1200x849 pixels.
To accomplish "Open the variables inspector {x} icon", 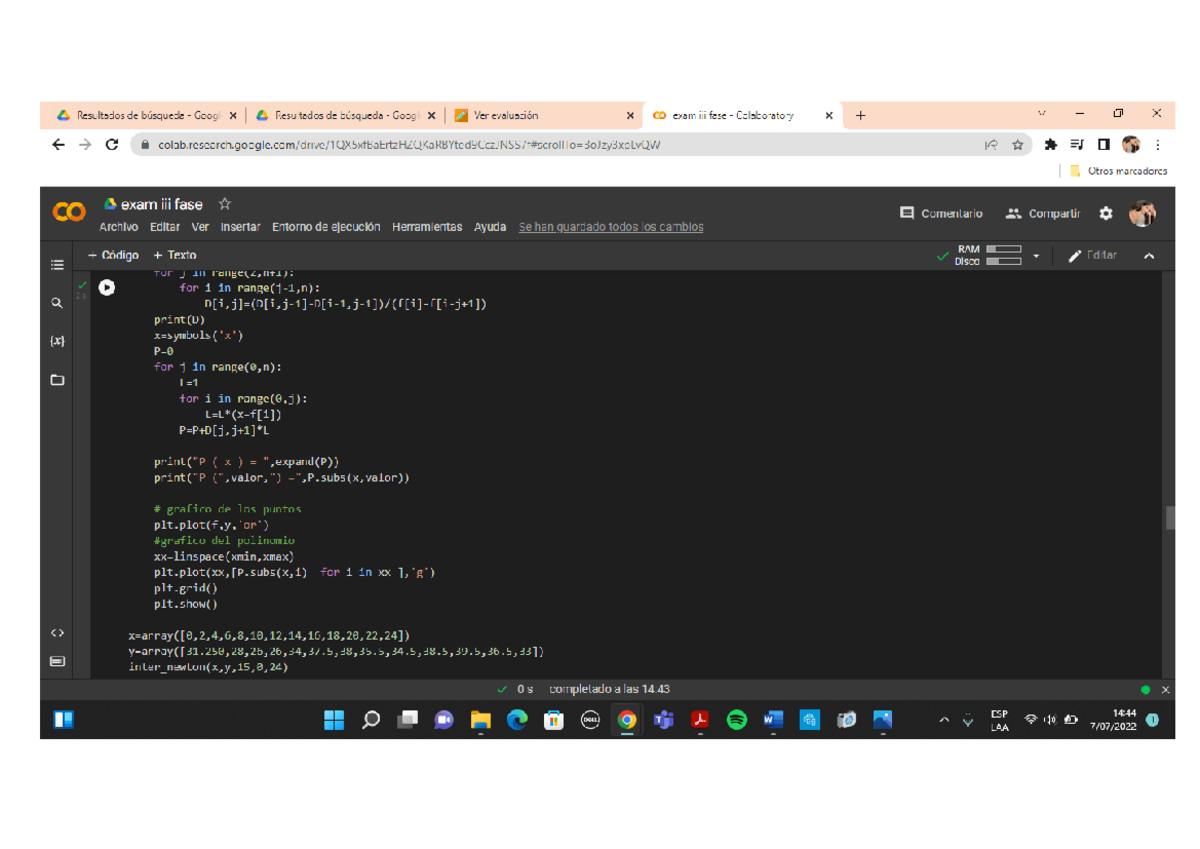I will coord(57,341).
